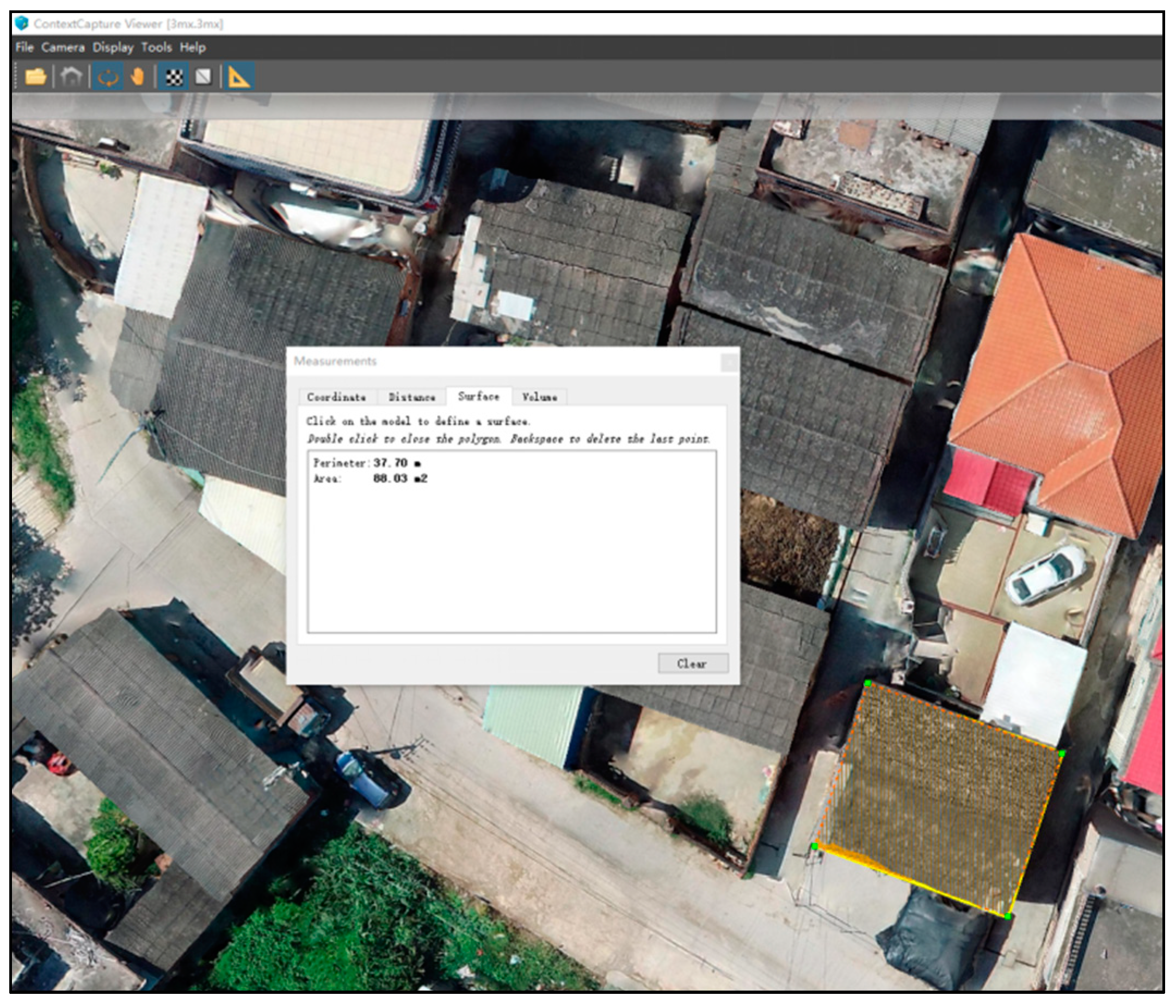Click the ContextCapture Viewer app logo

tap(22, 23)
